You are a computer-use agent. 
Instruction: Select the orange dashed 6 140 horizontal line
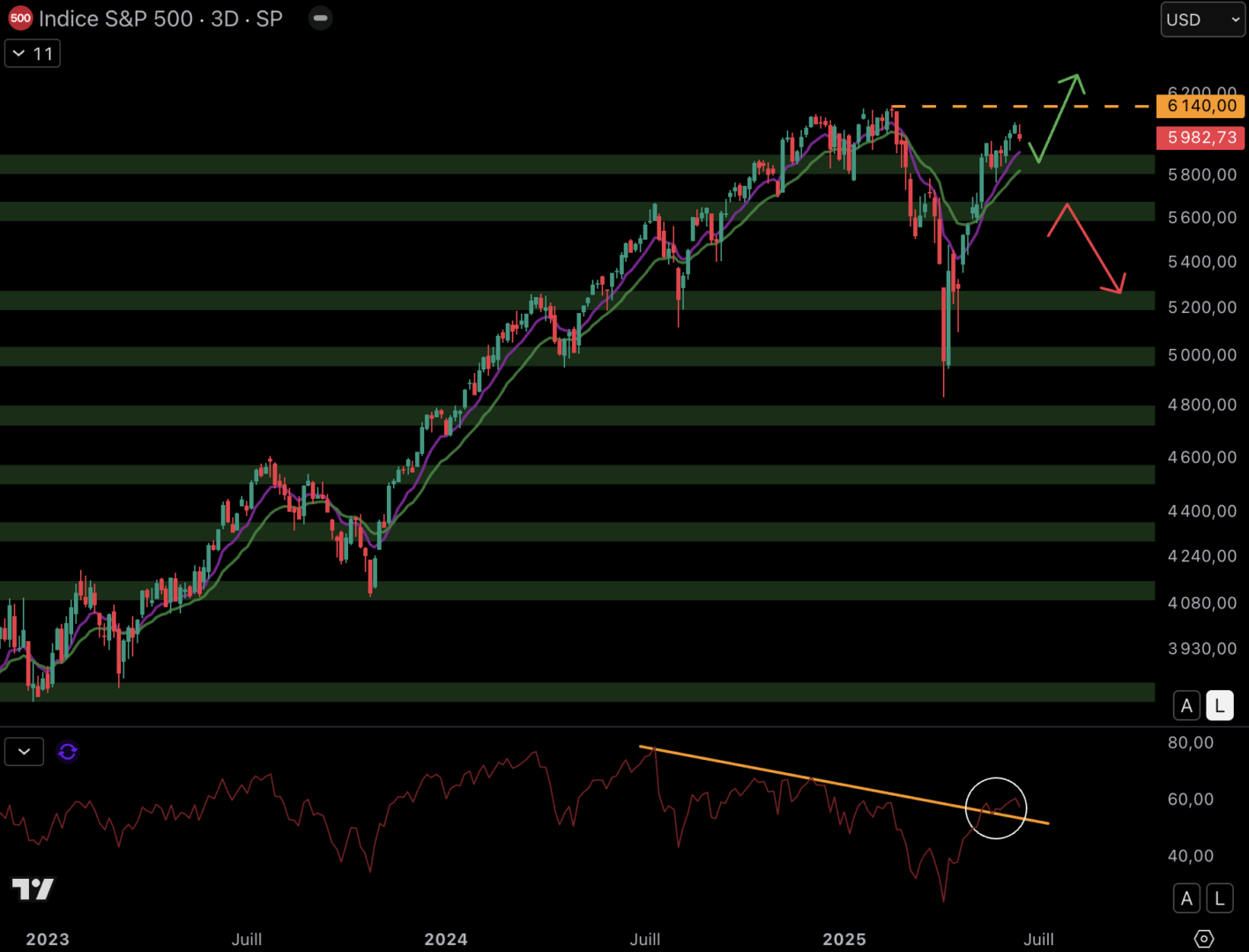point(1022,106)
